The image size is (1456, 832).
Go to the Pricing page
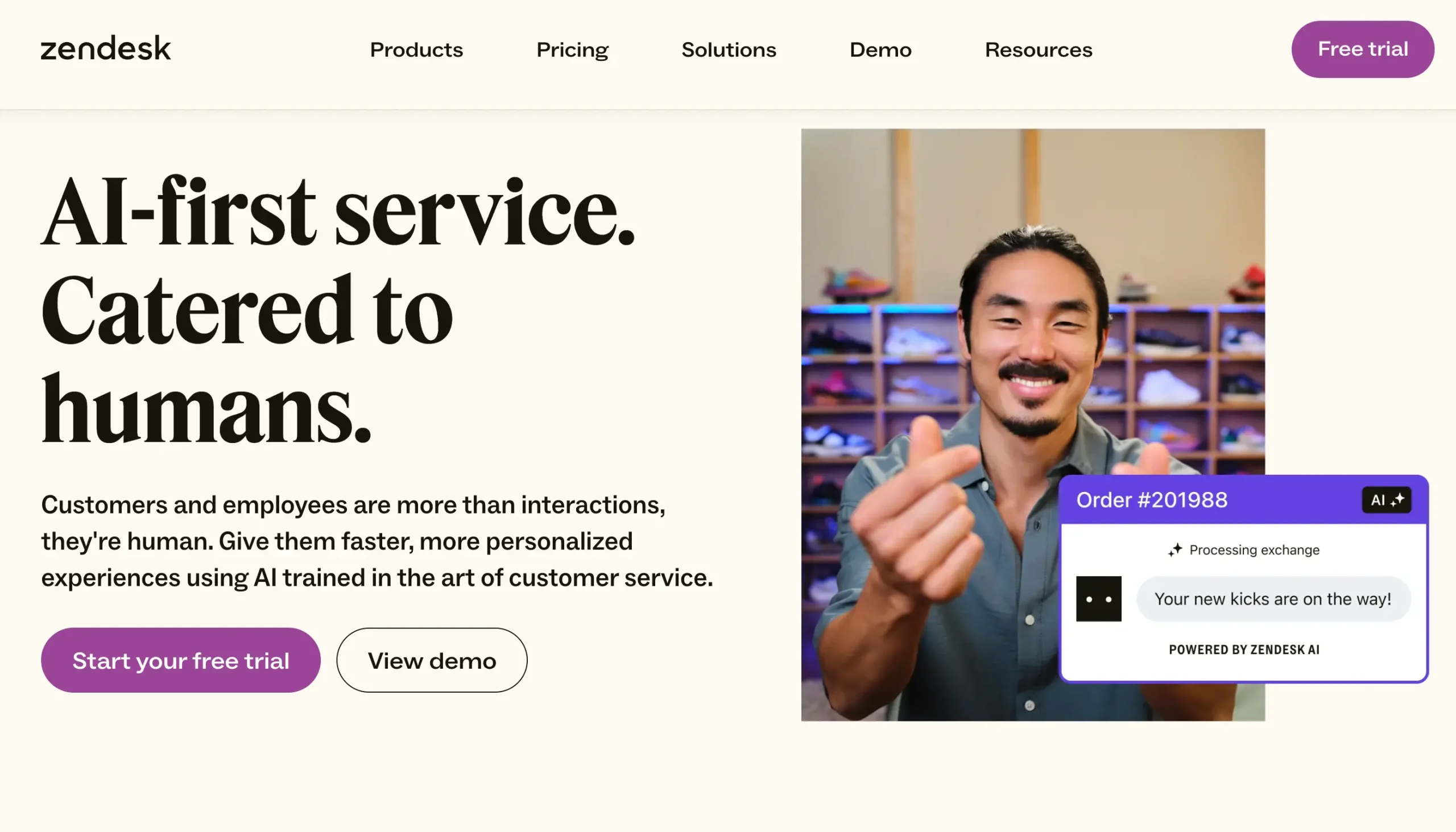572,49
